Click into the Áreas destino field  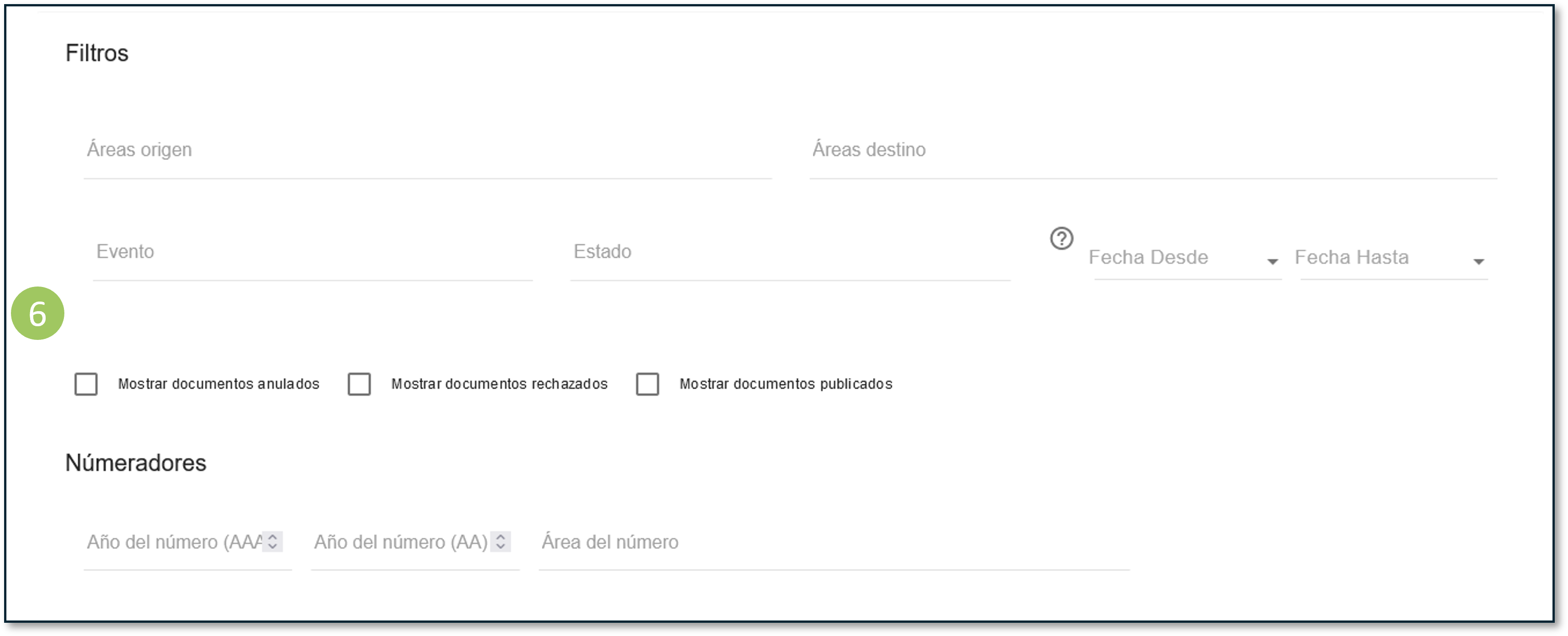click(x=1153, y=150)
